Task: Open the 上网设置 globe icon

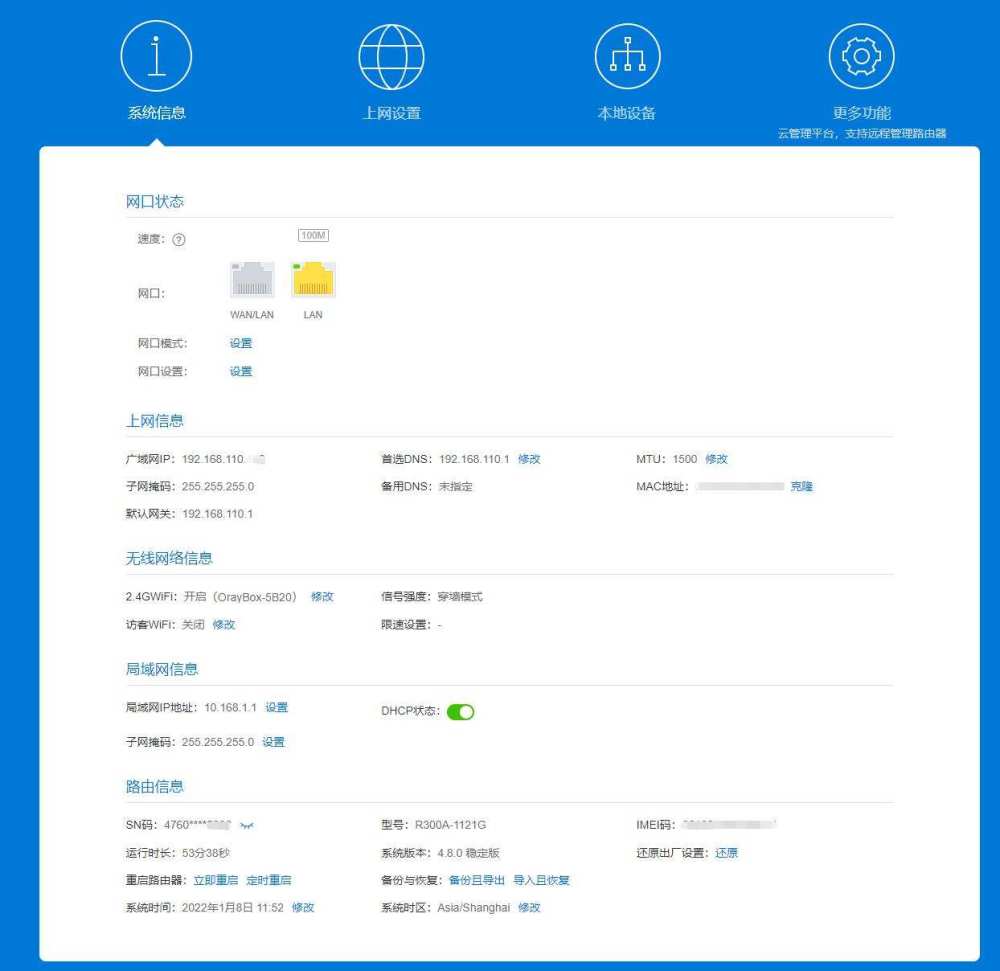Action: pyautogui.click(x=391, y=57)
